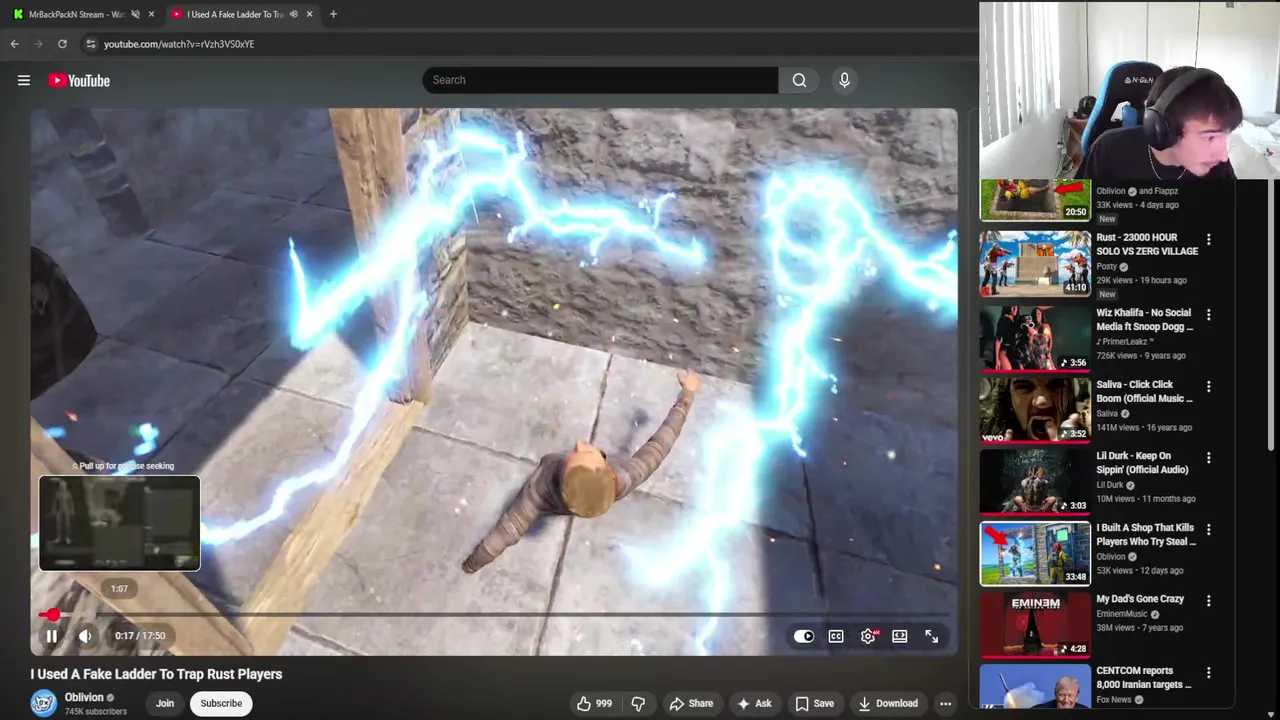Open options for My Dad's Gone Crazy

pyautogui.click(x=1208, y=601)
